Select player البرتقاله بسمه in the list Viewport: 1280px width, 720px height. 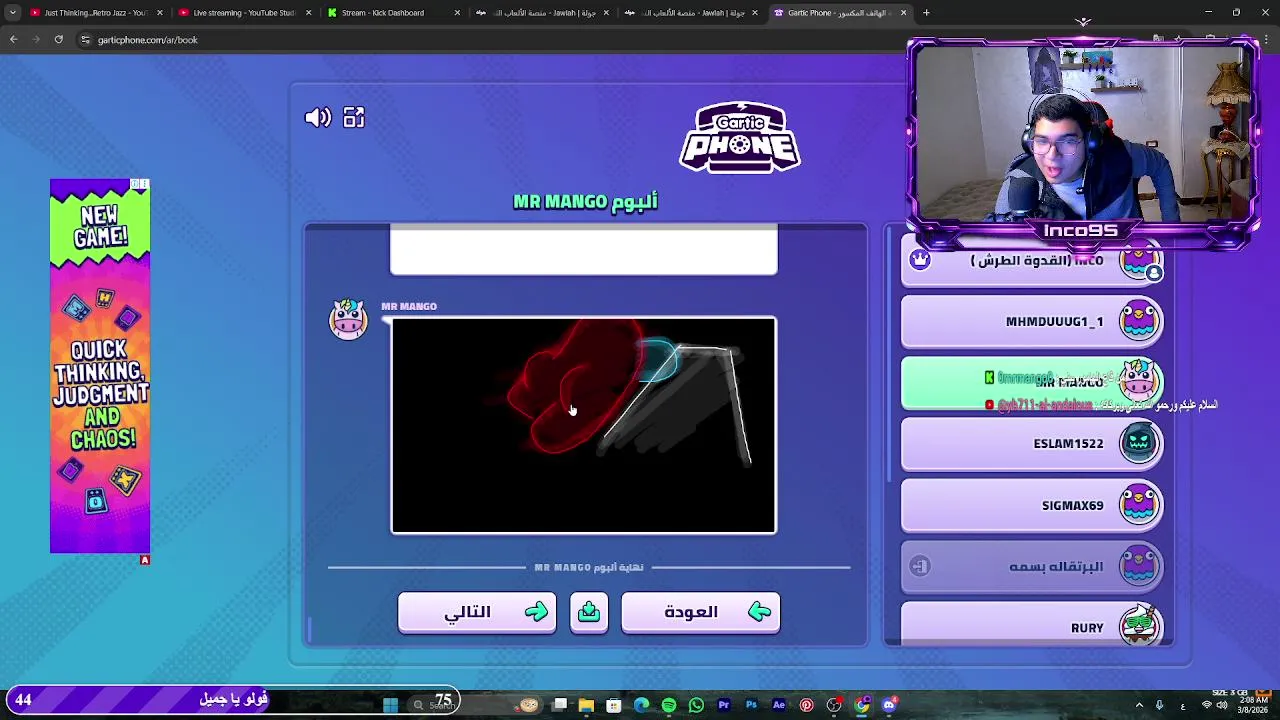[x=1032, y=566]
